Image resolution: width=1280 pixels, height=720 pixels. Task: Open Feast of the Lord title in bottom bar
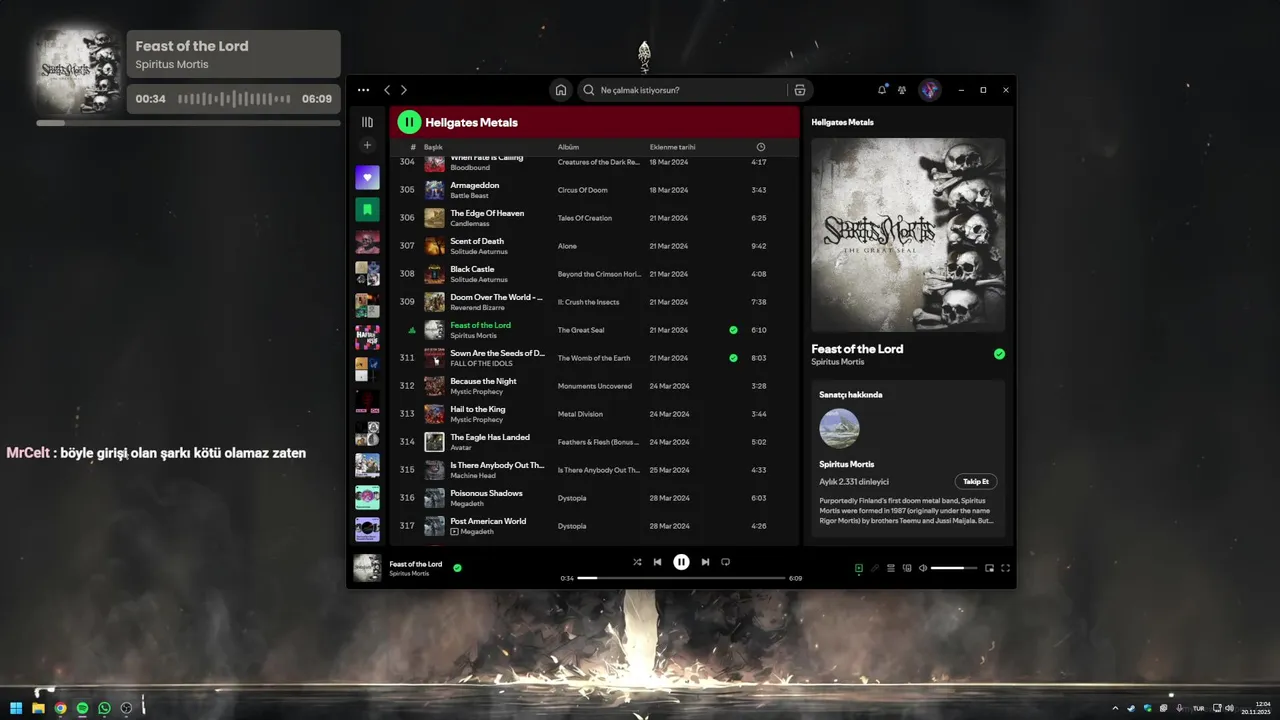[416, 564]
